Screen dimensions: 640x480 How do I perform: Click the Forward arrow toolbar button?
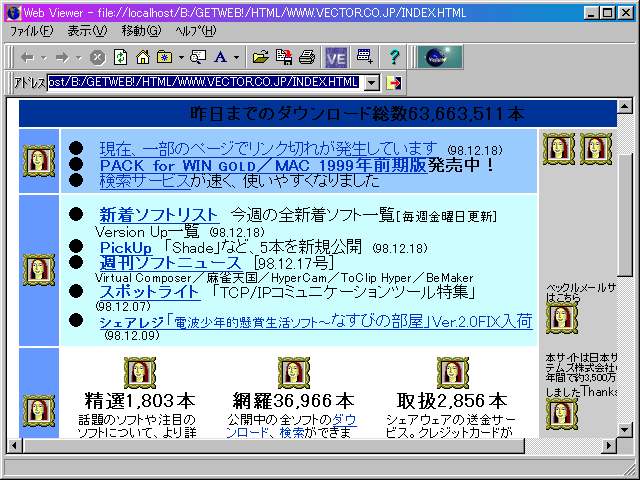coord(62,57)
